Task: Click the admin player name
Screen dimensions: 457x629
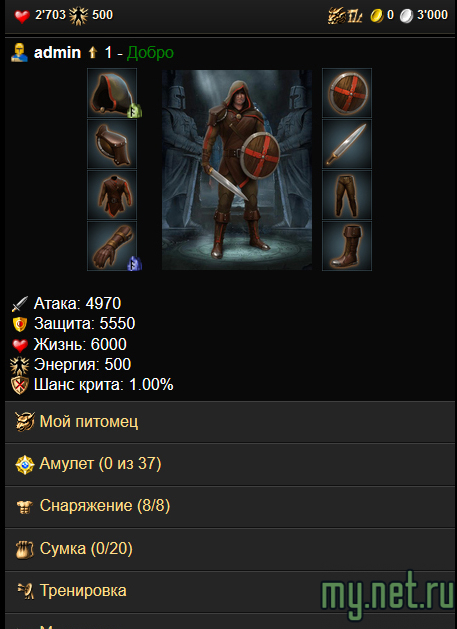Action: click(x=57, y=53)
